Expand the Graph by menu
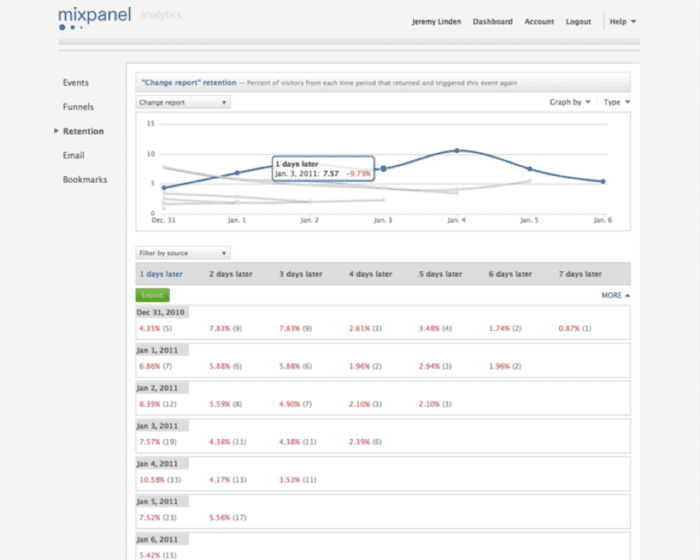Image resolution: width=700 pixels, height=560 pixels. 569,102
